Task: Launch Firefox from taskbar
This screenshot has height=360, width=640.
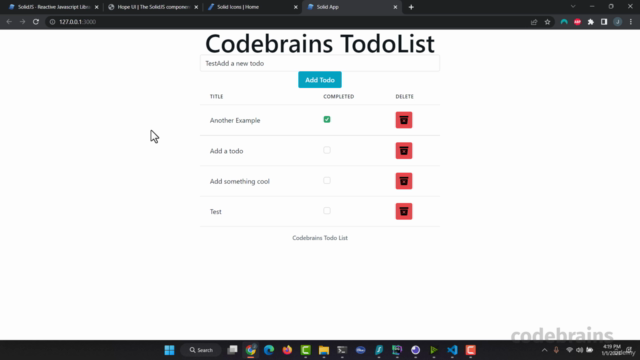Action: [x=287, y=350]
